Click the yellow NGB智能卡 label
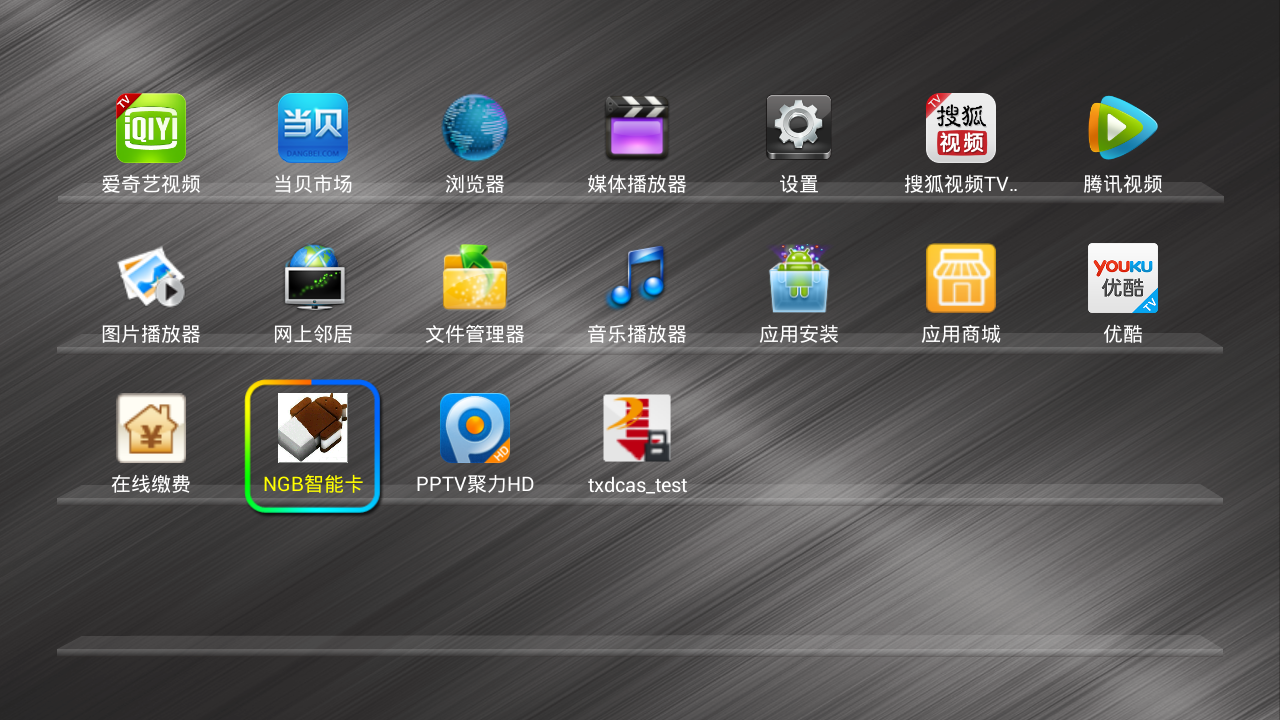Viewport: 1280px width, 720px height. coord(313,484)
